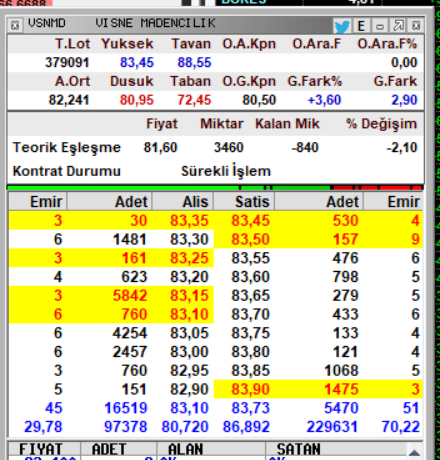Click Sürekli İşlem contract status
Image resolution: width=440 pixels, height=460 pixels.
coord(226,171)
